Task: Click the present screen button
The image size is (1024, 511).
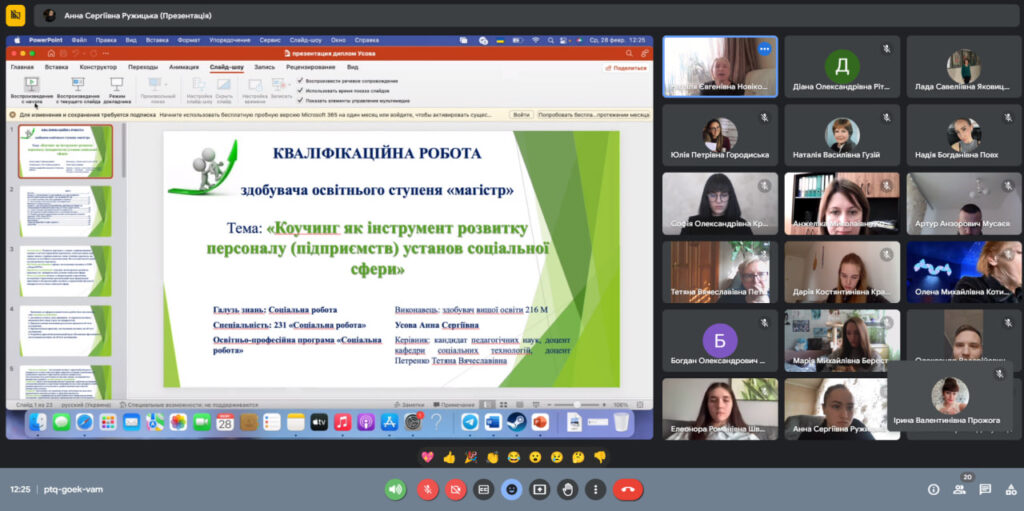Action: (x=540, y=490)
